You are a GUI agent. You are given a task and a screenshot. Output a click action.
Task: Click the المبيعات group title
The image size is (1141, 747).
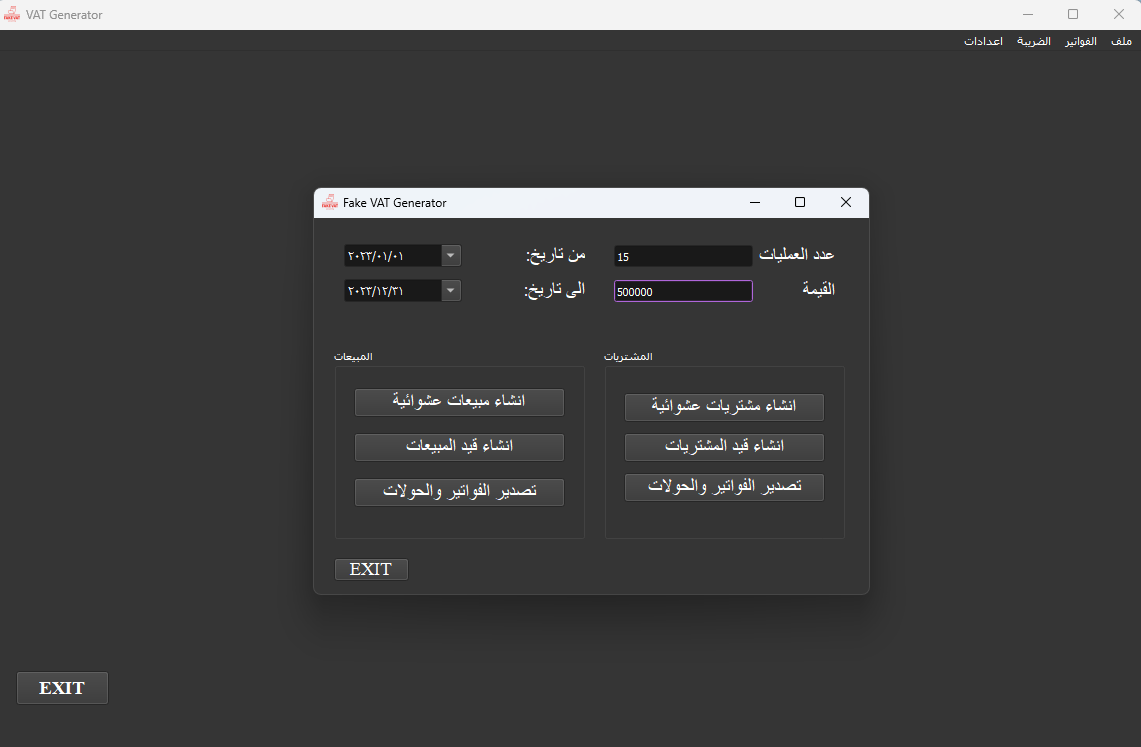click(353, 356)
